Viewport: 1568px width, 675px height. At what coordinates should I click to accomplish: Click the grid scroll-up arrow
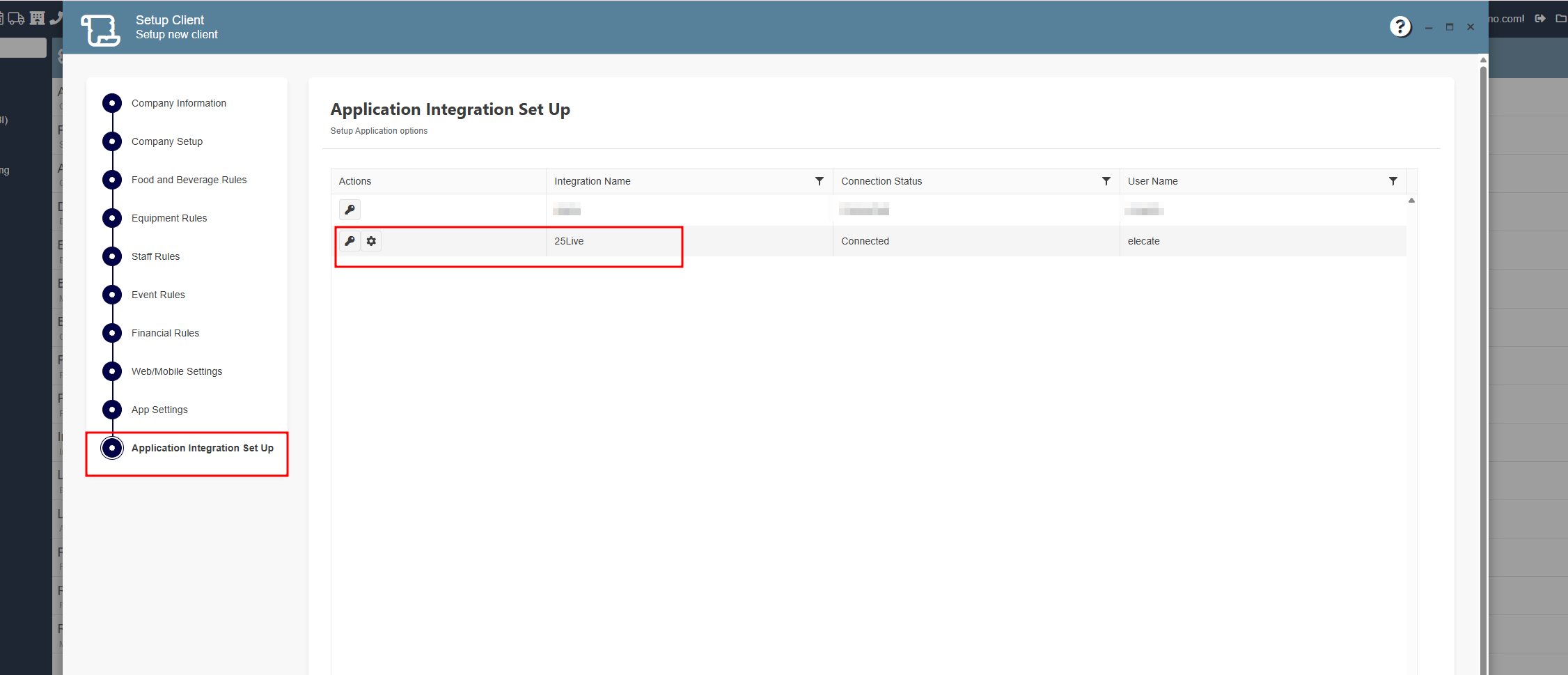click(1411, 201)
